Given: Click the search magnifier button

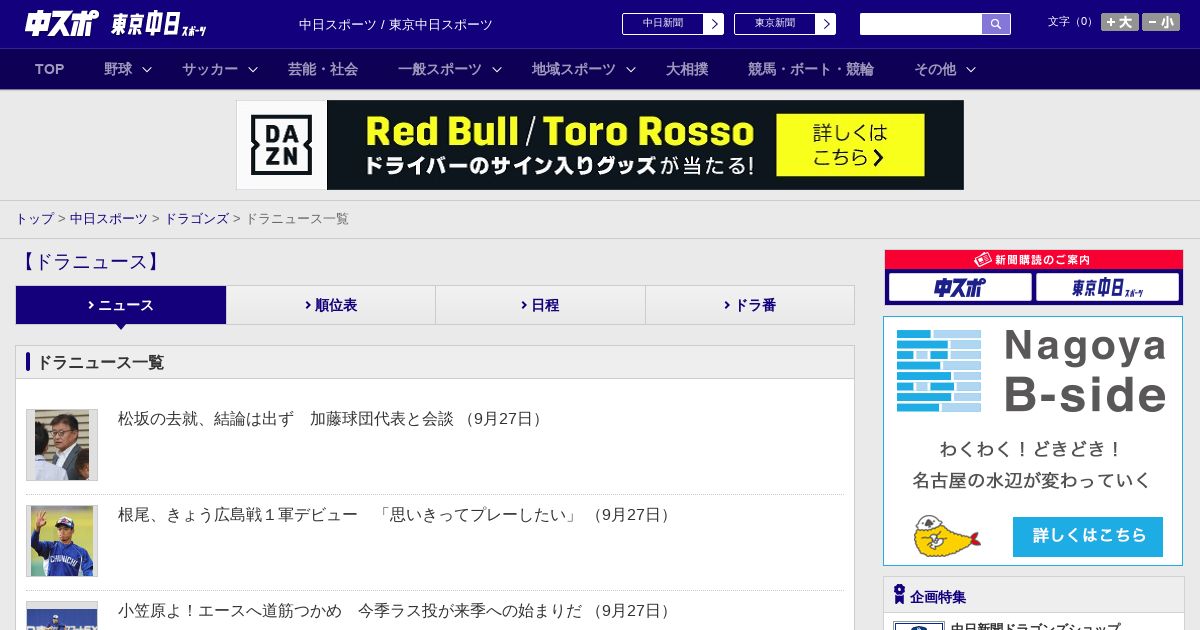Looking at the screenshot, I should pos(996,24).
